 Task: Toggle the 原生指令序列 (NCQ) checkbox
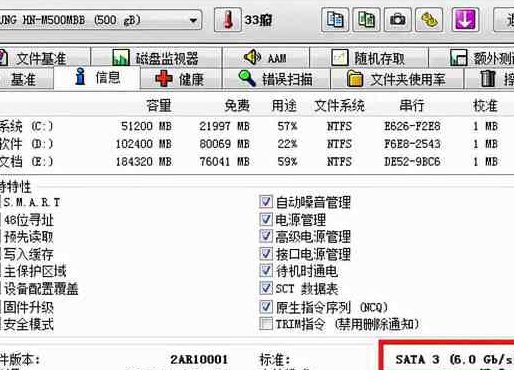266,306
